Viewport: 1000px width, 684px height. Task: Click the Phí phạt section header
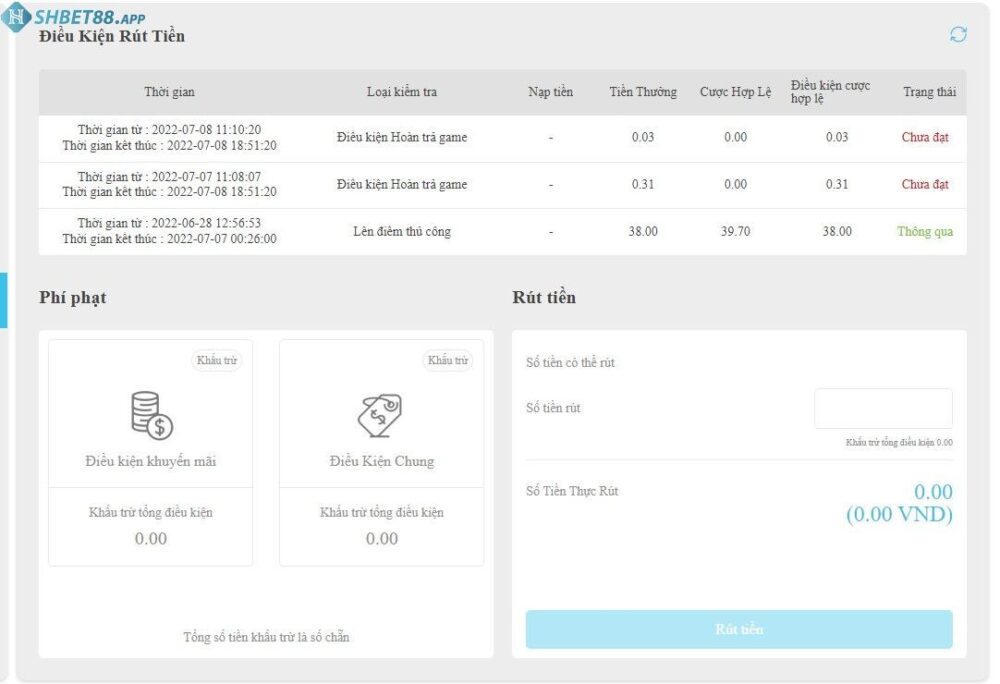(x=70, y=296)
